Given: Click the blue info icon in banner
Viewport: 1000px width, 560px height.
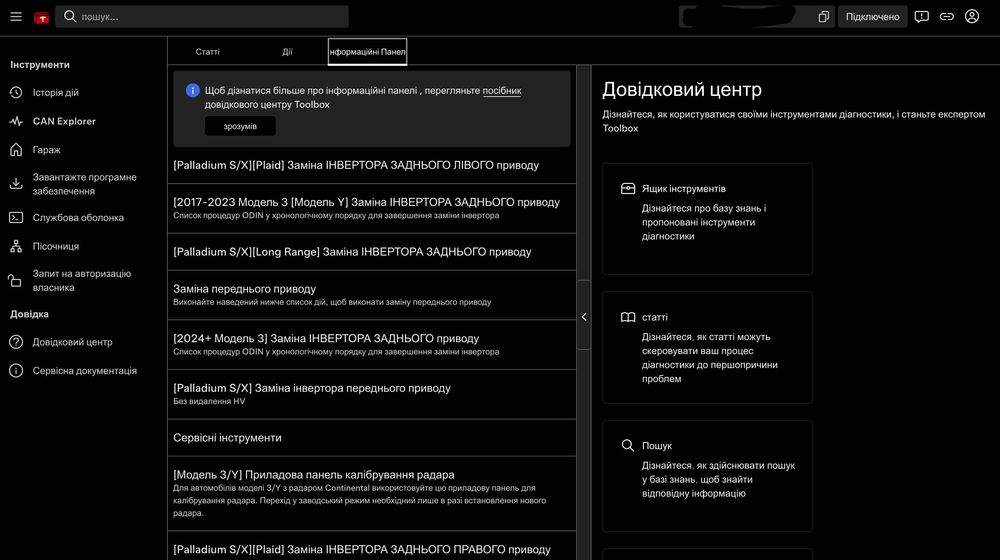Looking at the screenshot, I should pyautogui.click(x=193, y=91).
